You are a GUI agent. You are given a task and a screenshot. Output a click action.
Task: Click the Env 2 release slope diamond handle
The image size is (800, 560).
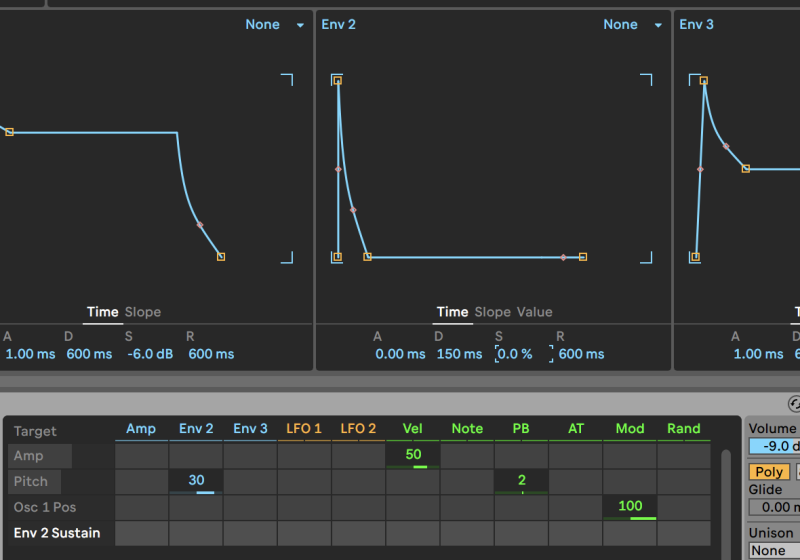tap(563, 257)
